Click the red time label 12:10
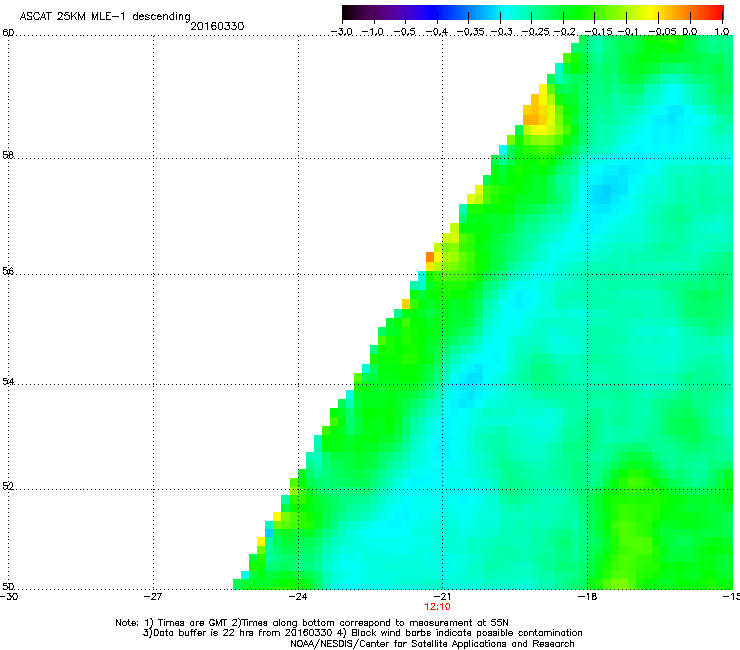Image resolution: width=740 pixels, height=650 pixels. click(x=437, y=607)
